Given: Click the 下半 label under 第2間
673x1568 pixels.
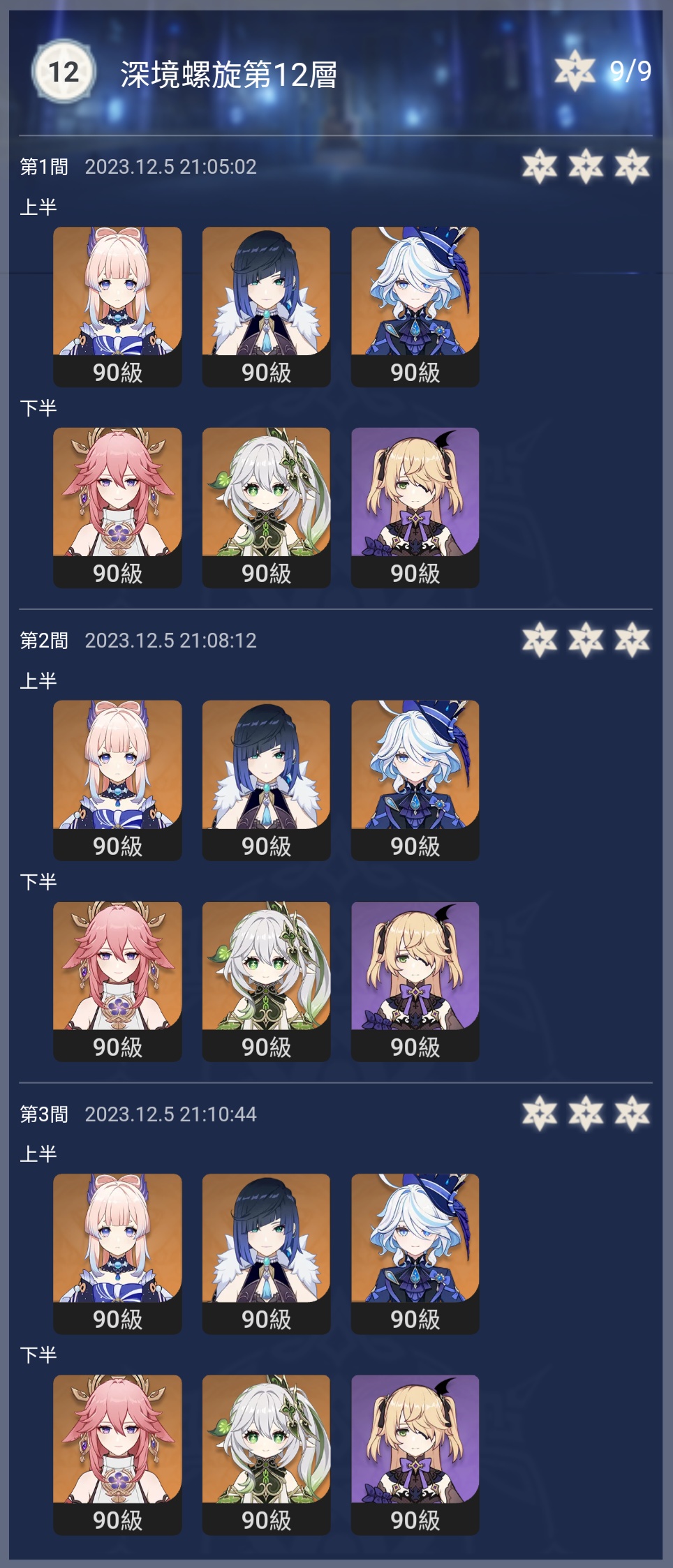Looking at the screenshot, I should (38, 881).
